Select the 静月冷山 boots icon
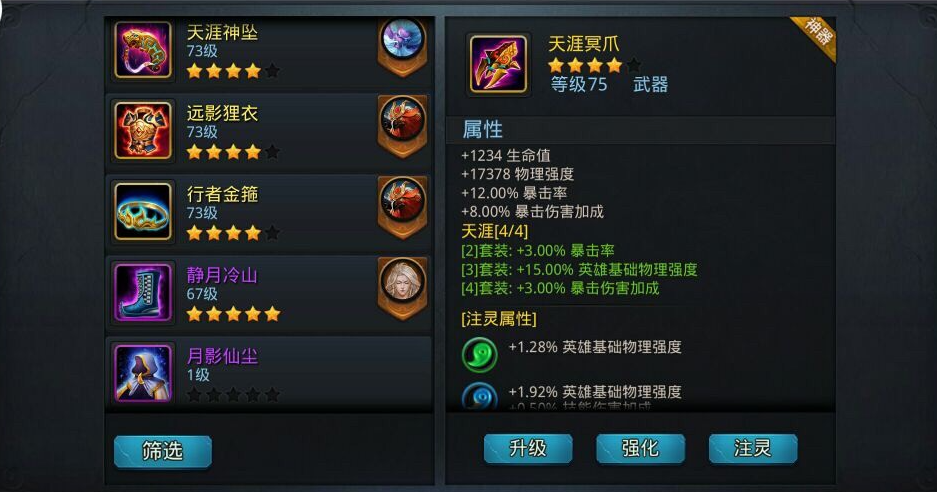The image size is (937, 492). tap(143, 292)
